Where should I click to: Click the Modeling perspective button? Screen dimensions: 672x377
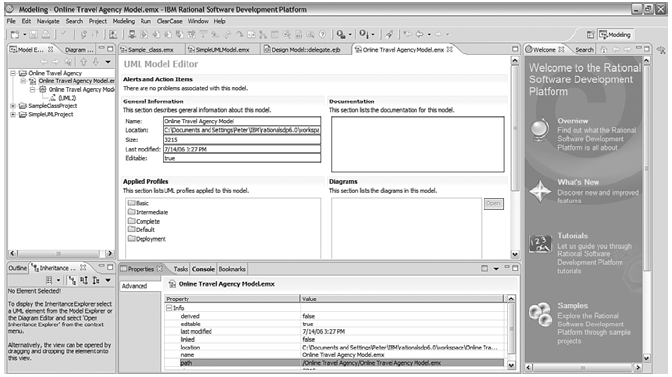pyautogui.click(x=615, y=35)
